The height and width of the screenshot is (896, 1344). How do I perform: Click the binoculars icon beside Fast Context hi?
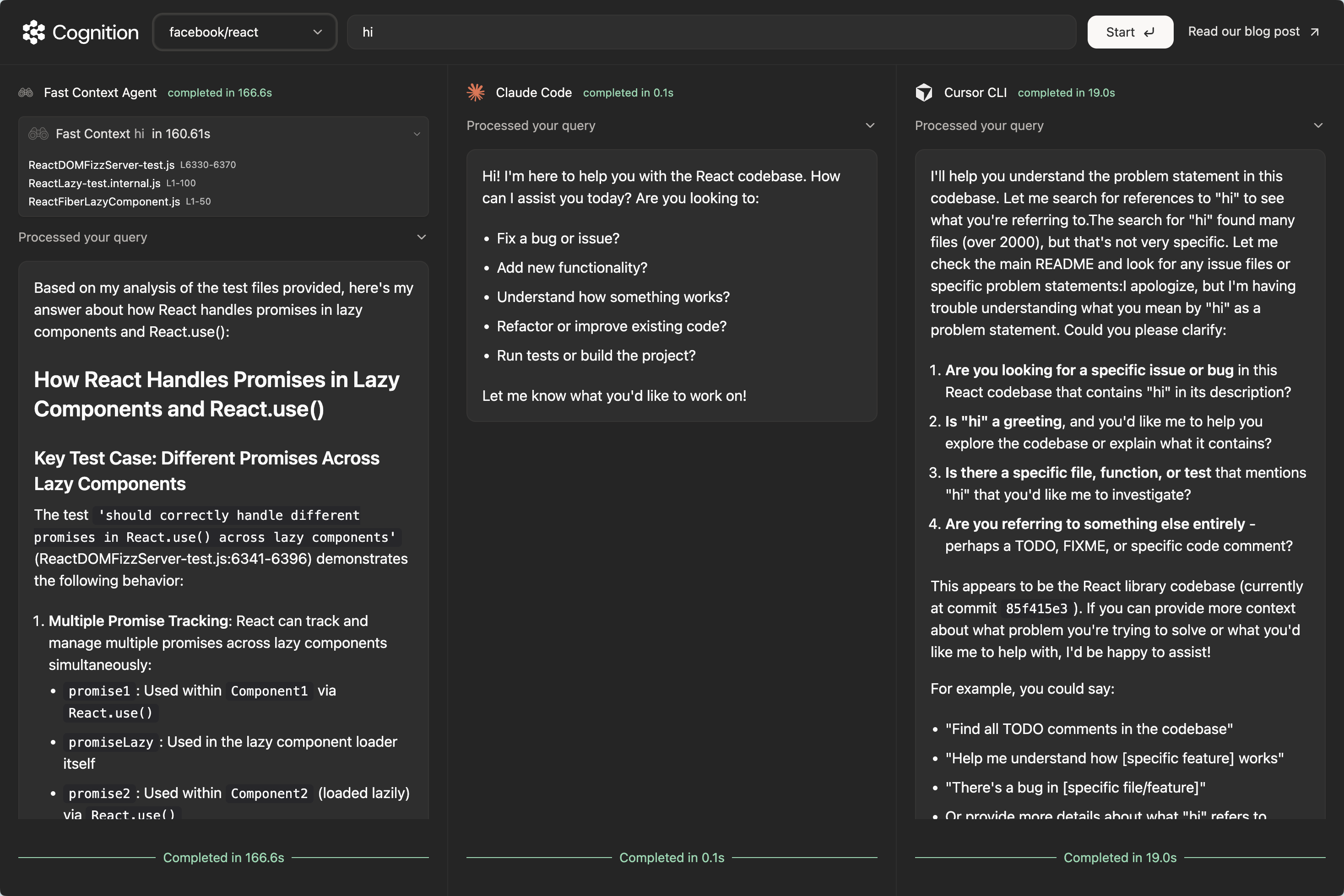pos(38,134)
